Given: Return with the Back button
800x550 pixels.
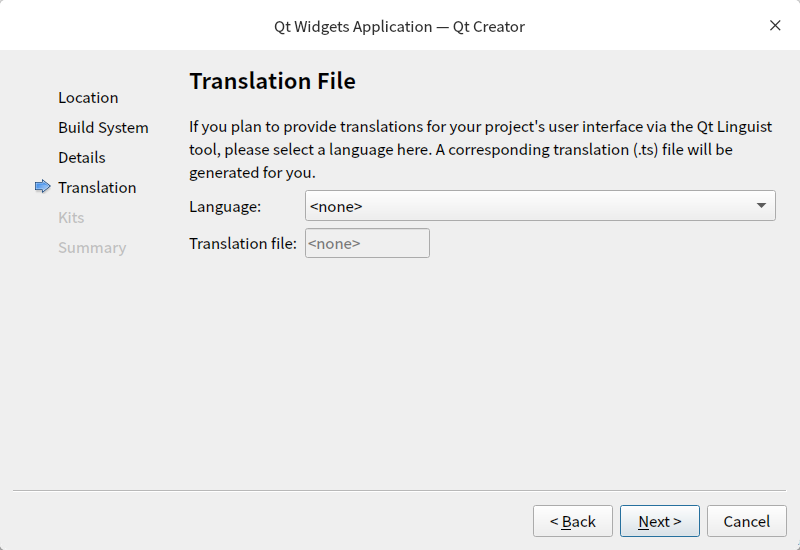Looking at the screenshot, I should pyautogui.click(x=572, y=521).
